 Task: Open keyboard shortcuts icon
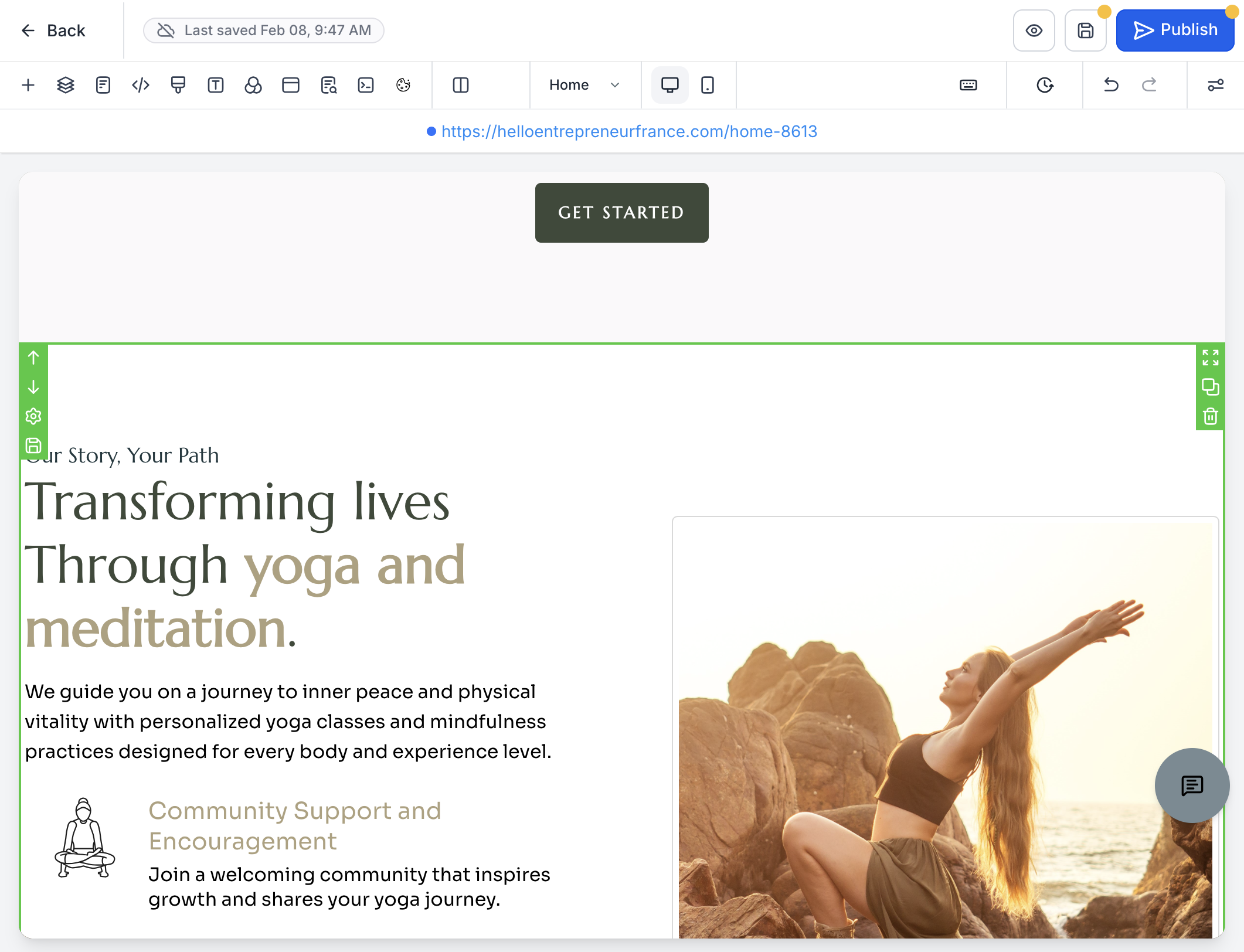point(968,86)
